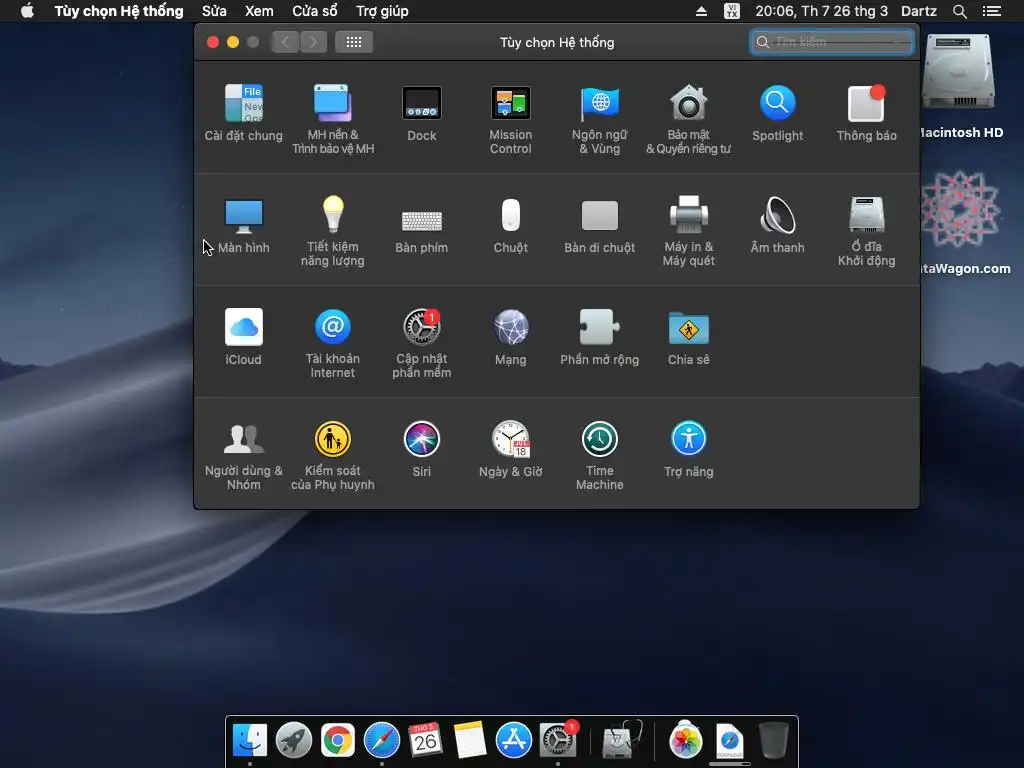Open Máy in & Máy quét pane

(688, 231)
